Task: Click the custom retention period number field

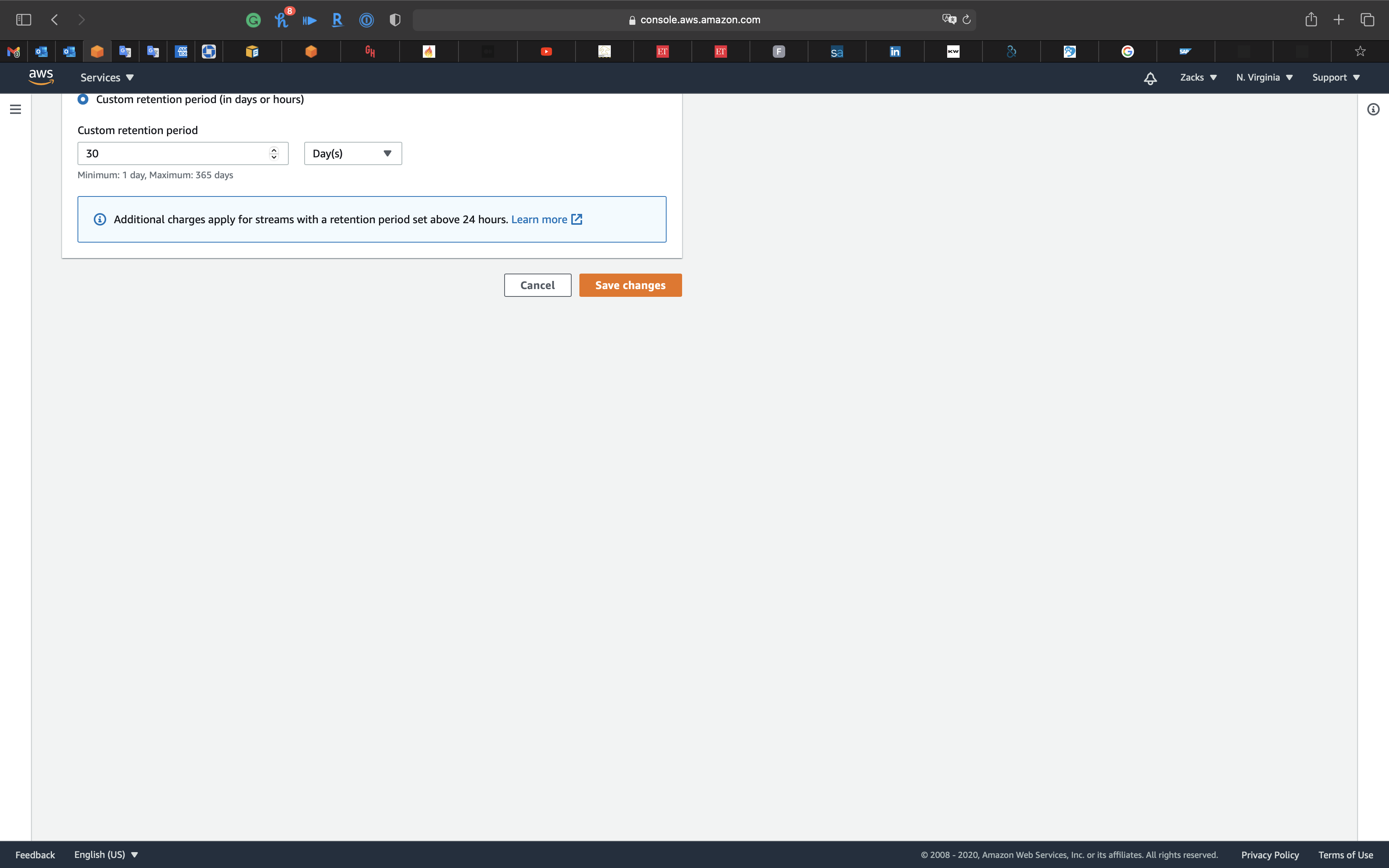Action: click(172, 153)
